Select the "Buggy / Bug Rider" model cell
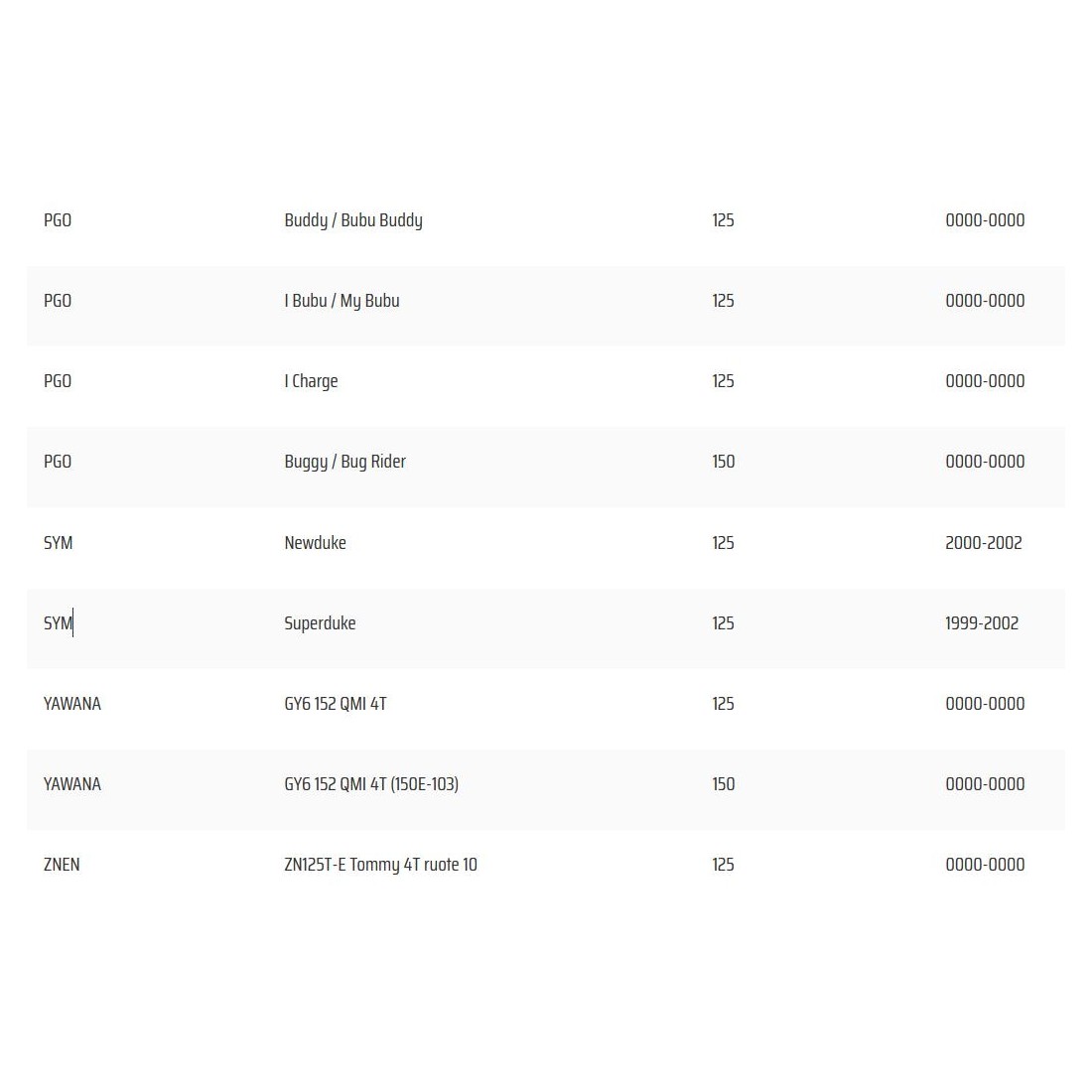1092x1092 pixels. [344, 462]
